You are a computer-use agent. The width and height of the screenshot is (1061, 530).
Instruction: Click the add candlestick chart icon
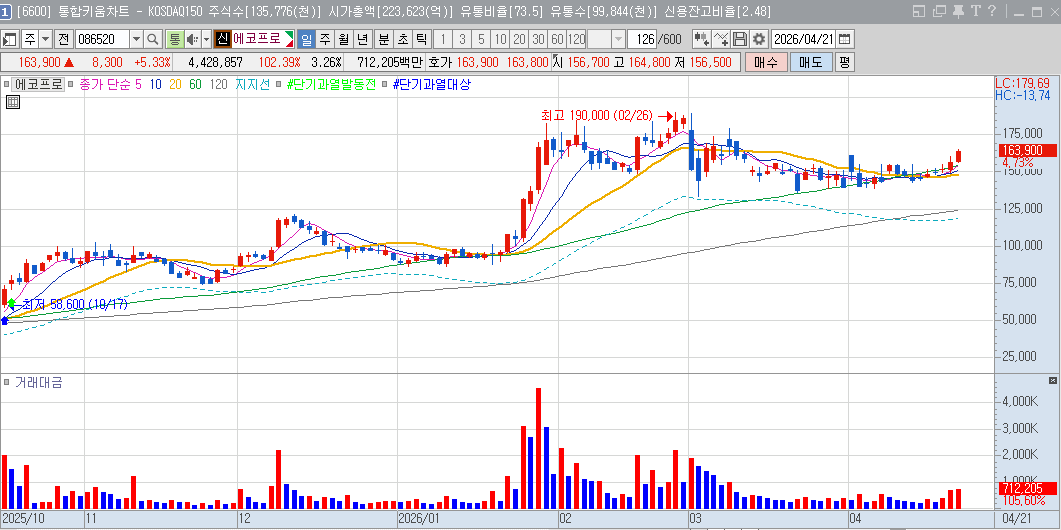pos(702,39)
